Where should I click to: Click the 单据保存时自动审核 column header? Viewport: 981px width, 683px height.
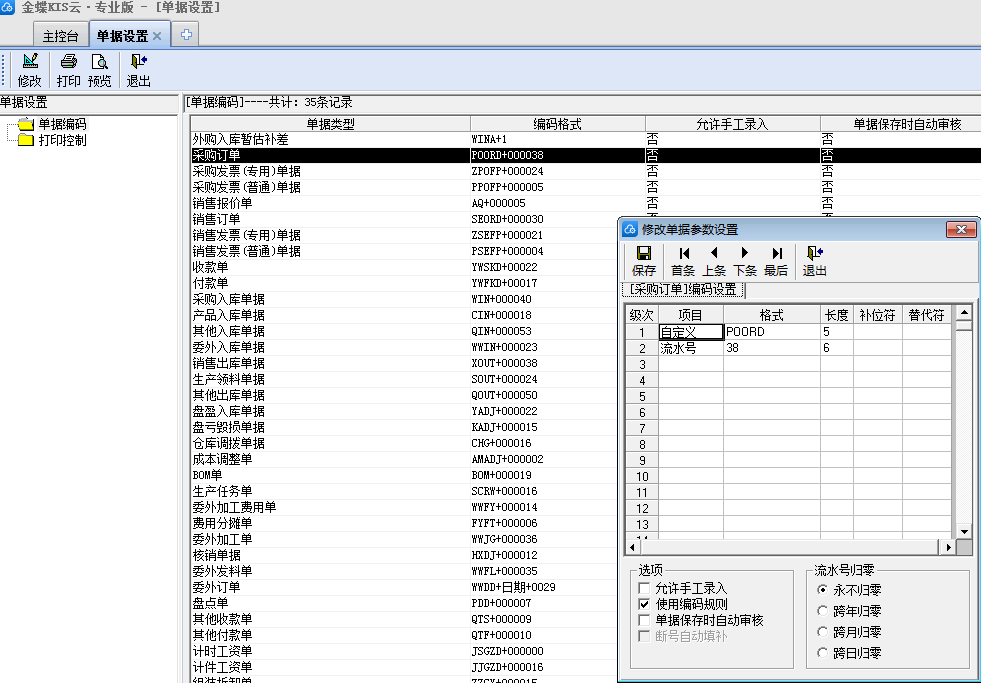(x=901, y=124)
